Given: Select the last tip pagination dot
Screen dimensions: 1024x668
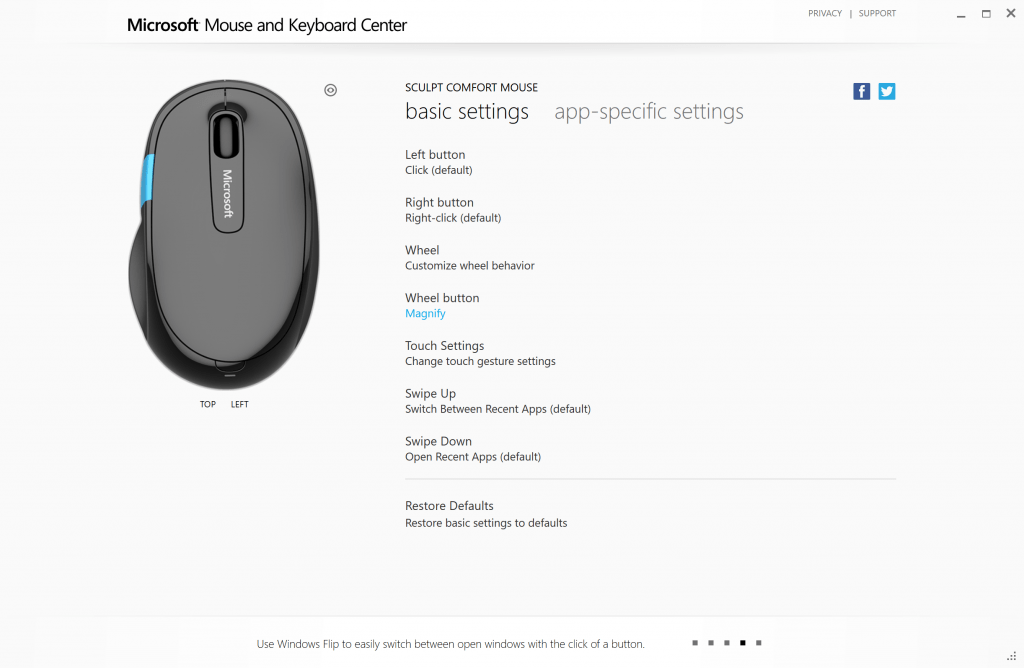Looking at the screenshot, I should 759,643.
